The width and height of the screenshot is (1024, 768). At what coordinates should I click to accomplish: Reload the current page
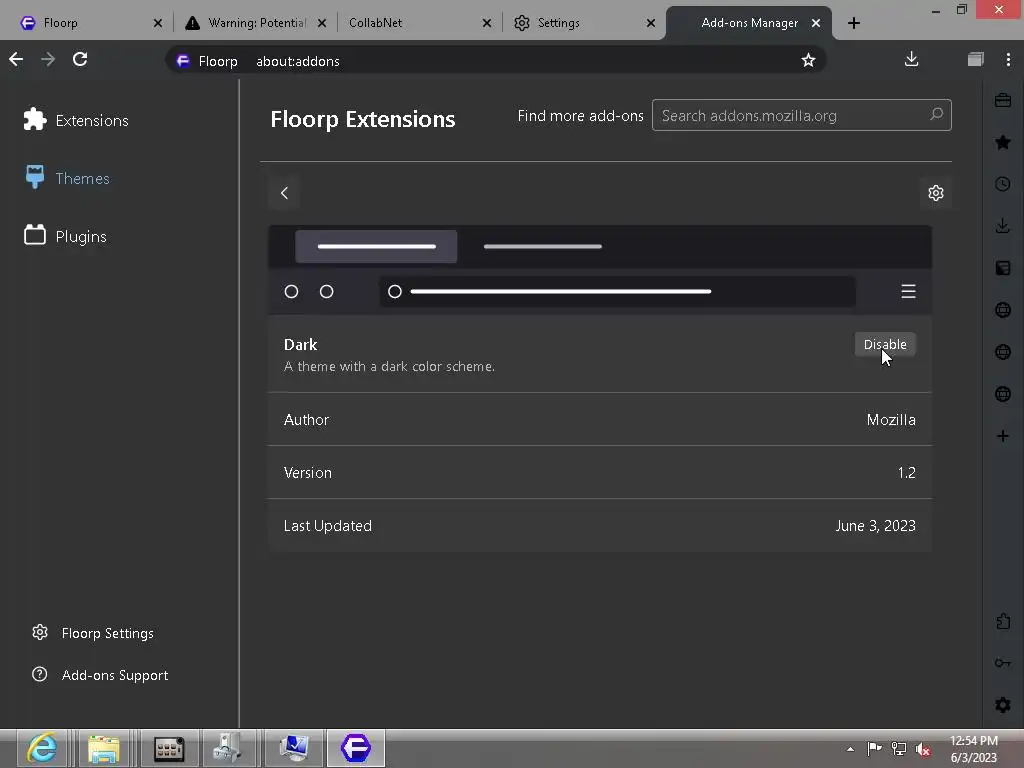tap(80, 59)
